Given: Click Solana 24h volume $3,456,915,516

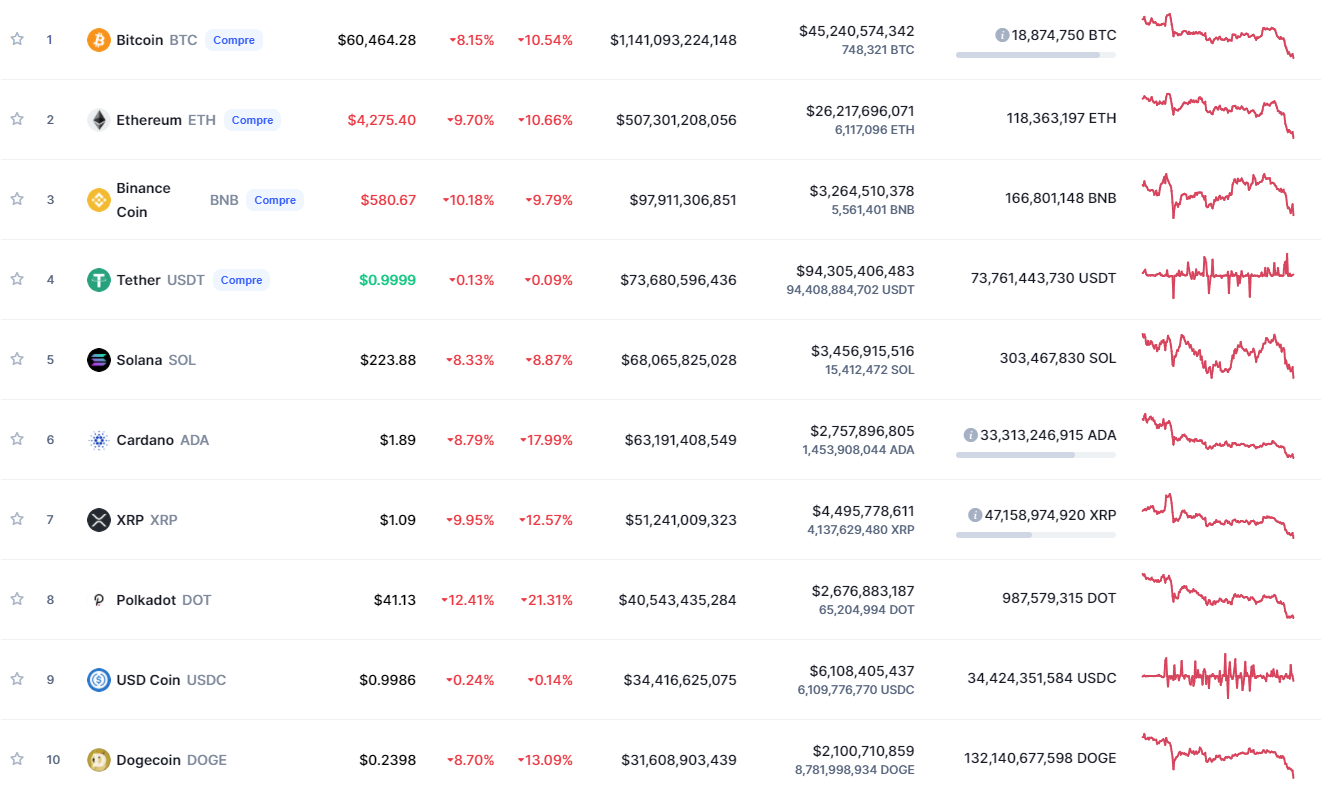Looking at the screenshot, I should point(862,351).
